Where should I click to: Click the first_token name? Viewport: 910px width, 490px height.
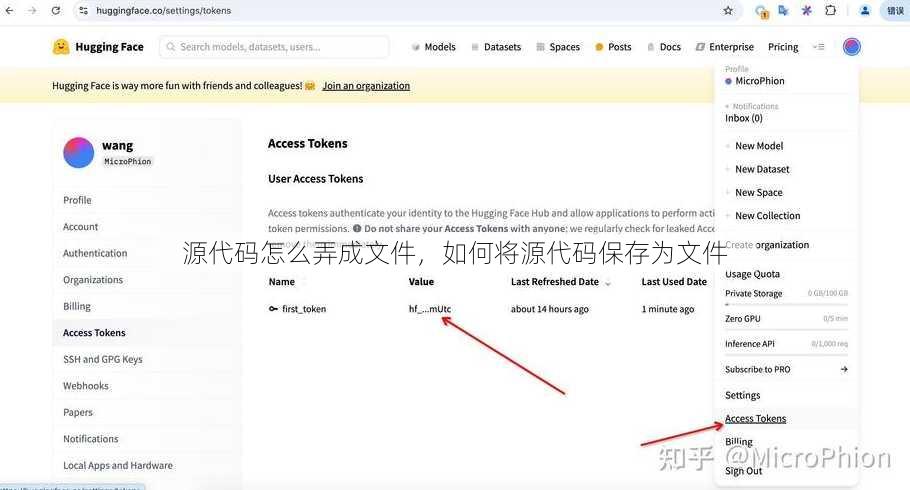304,309
